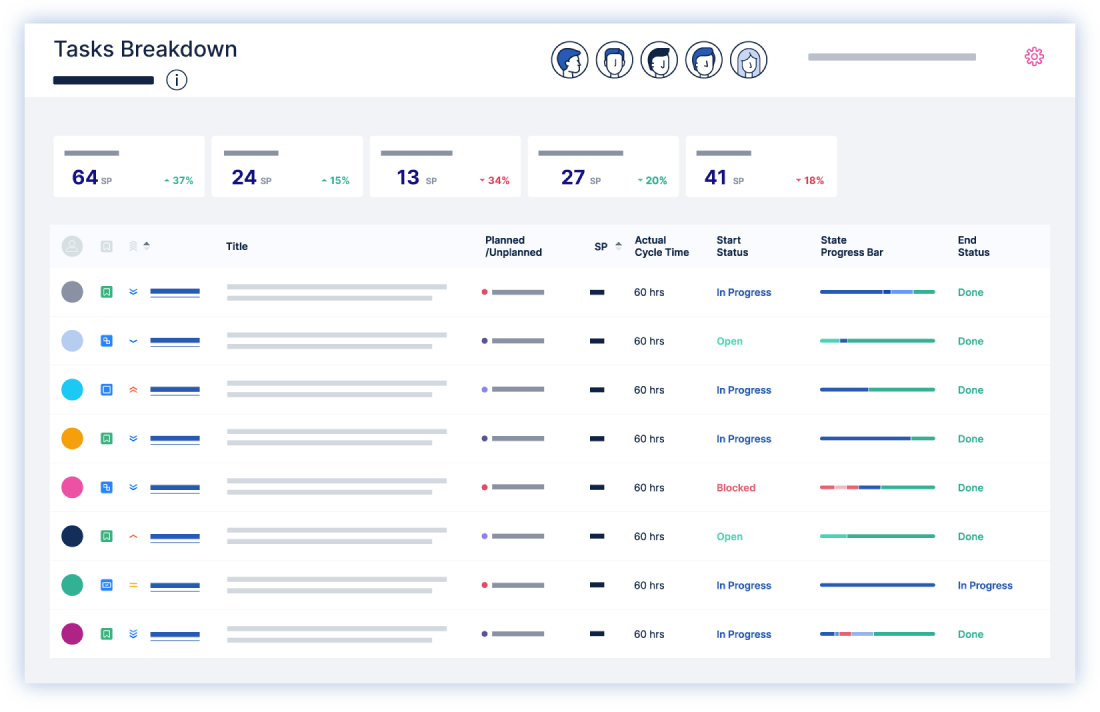Open the 41 SP summary card
1100x712 pixels.
761,166
